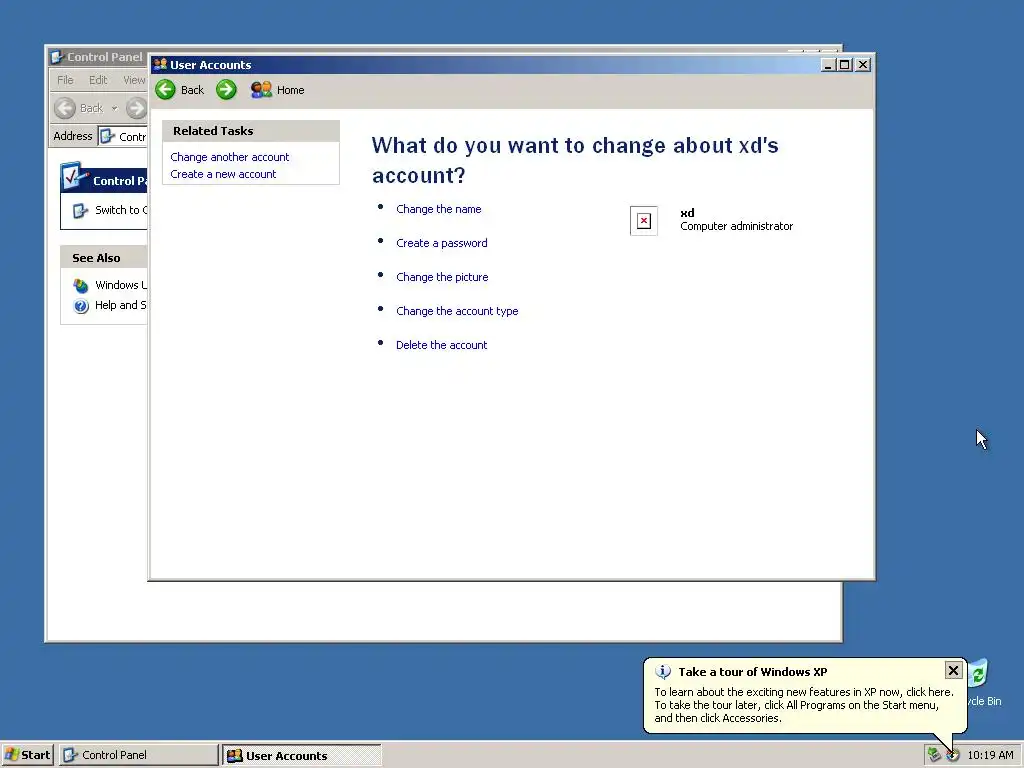Go back with the green Back arrow
The image size is (1024, 768).
coord(166,89)
